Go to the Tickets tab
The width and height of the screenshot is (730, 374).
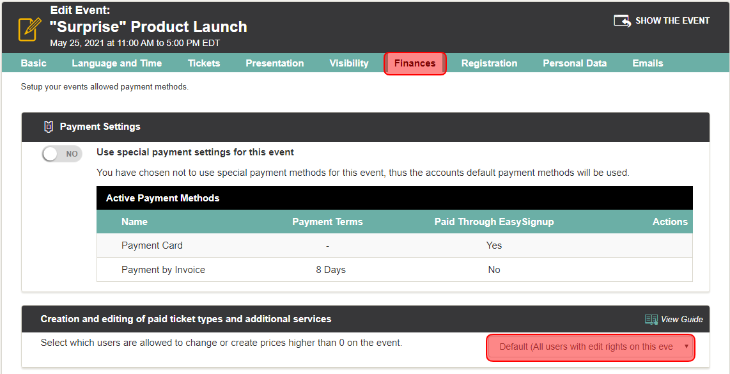204,63
